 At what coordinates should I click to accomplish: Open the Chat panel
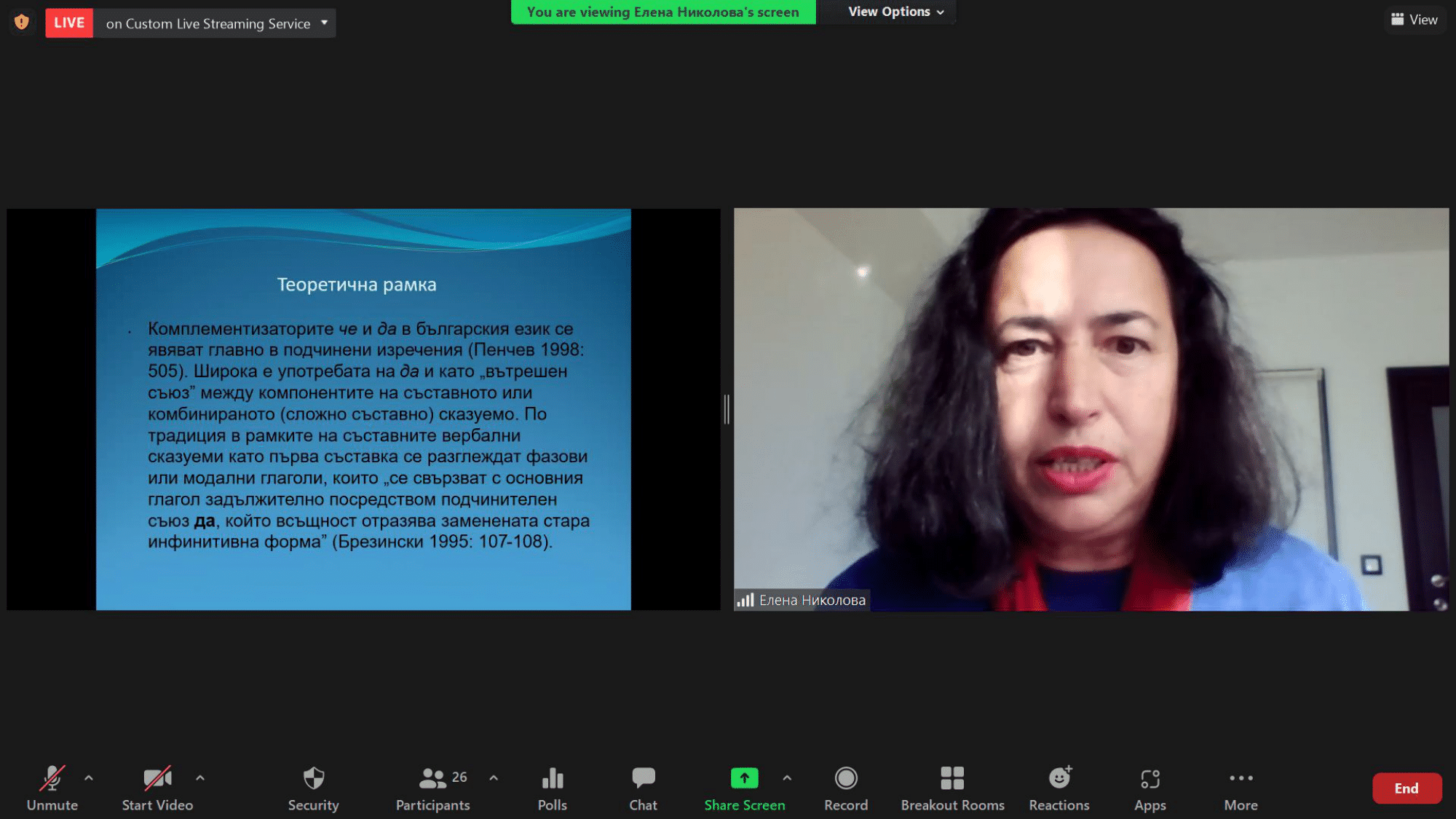(643, 788)
